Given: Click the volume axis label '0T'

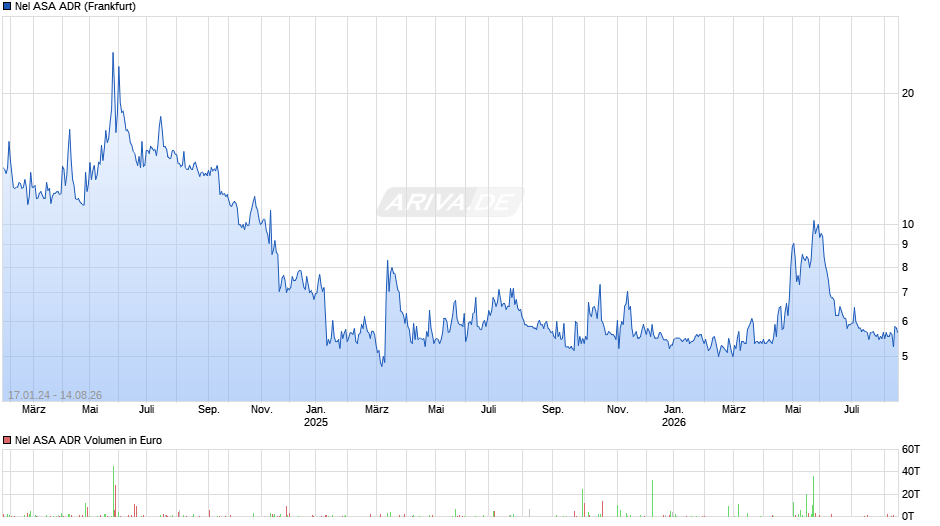Looking at the screenshot, I should (908, 516).
